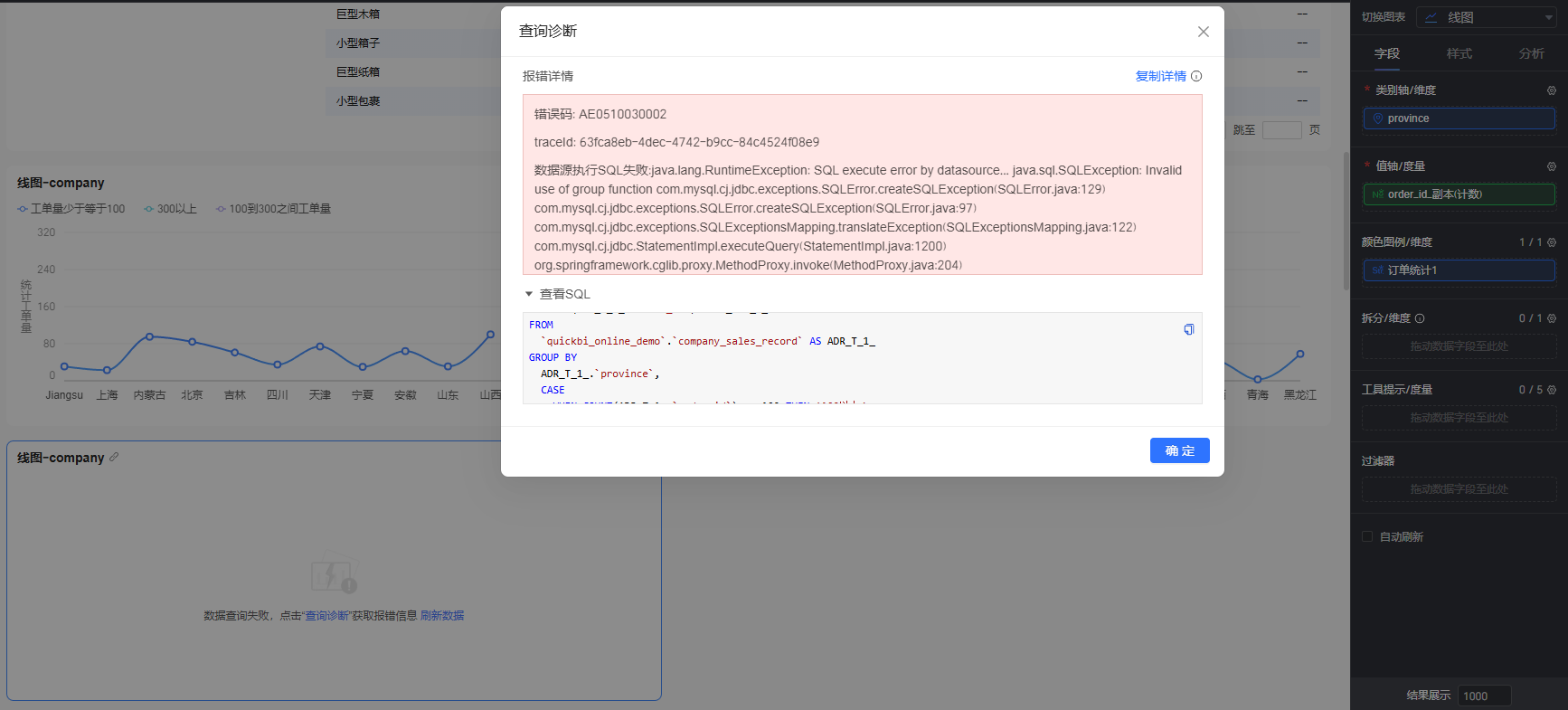
Task: Open settings gear for 类别轴/维度
Action: tap(1552, 90)
